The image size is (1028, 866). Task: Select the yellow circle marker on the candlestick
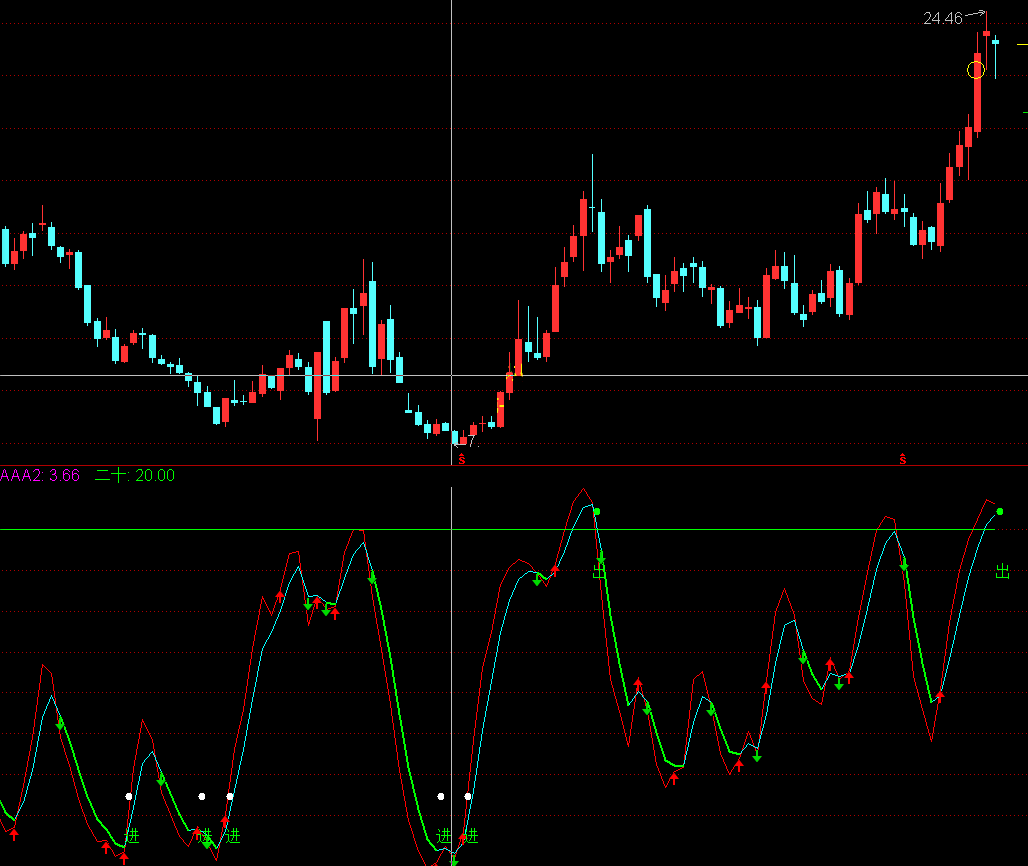pos(976,69)
